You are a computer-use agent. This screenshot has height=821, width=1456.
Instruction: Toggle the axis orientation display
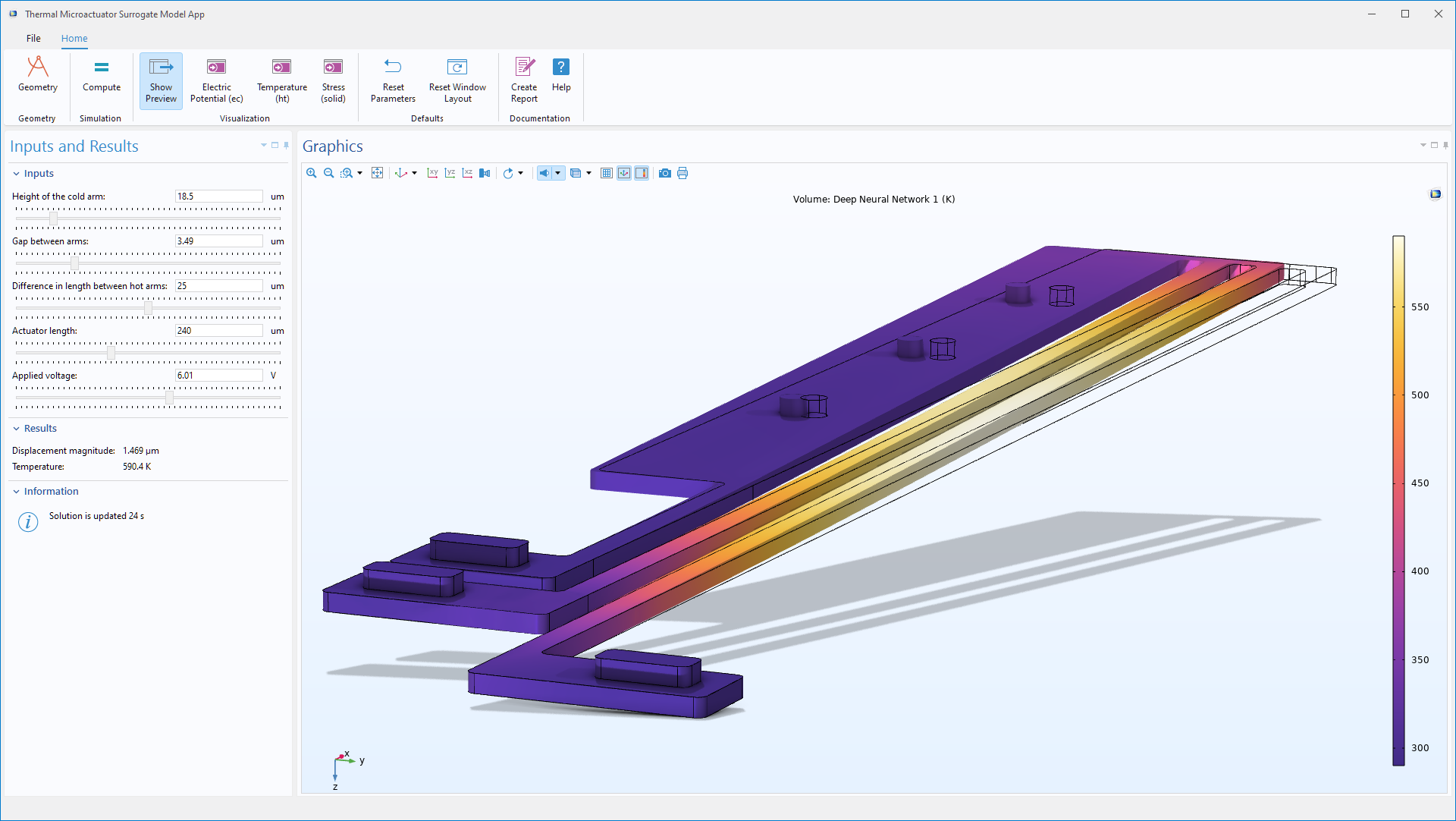[624, 173]
